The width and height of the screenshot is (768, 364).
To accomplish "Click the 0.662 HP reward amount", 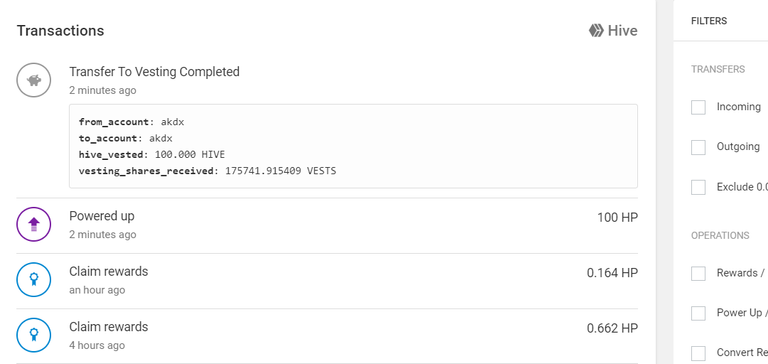I will click(x=612, y=328).
